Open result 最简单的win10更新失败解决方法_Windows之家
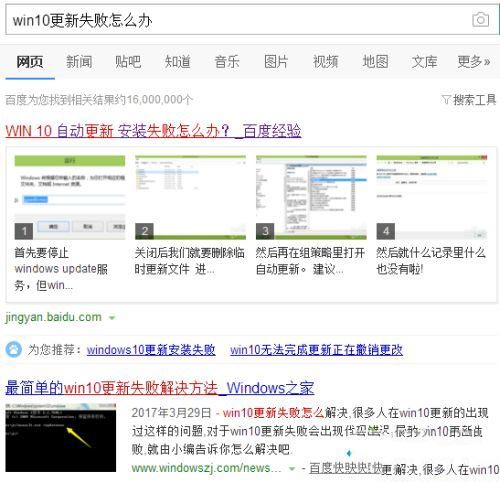The height and width of the screenshot is (482, 500). (160, 388)
